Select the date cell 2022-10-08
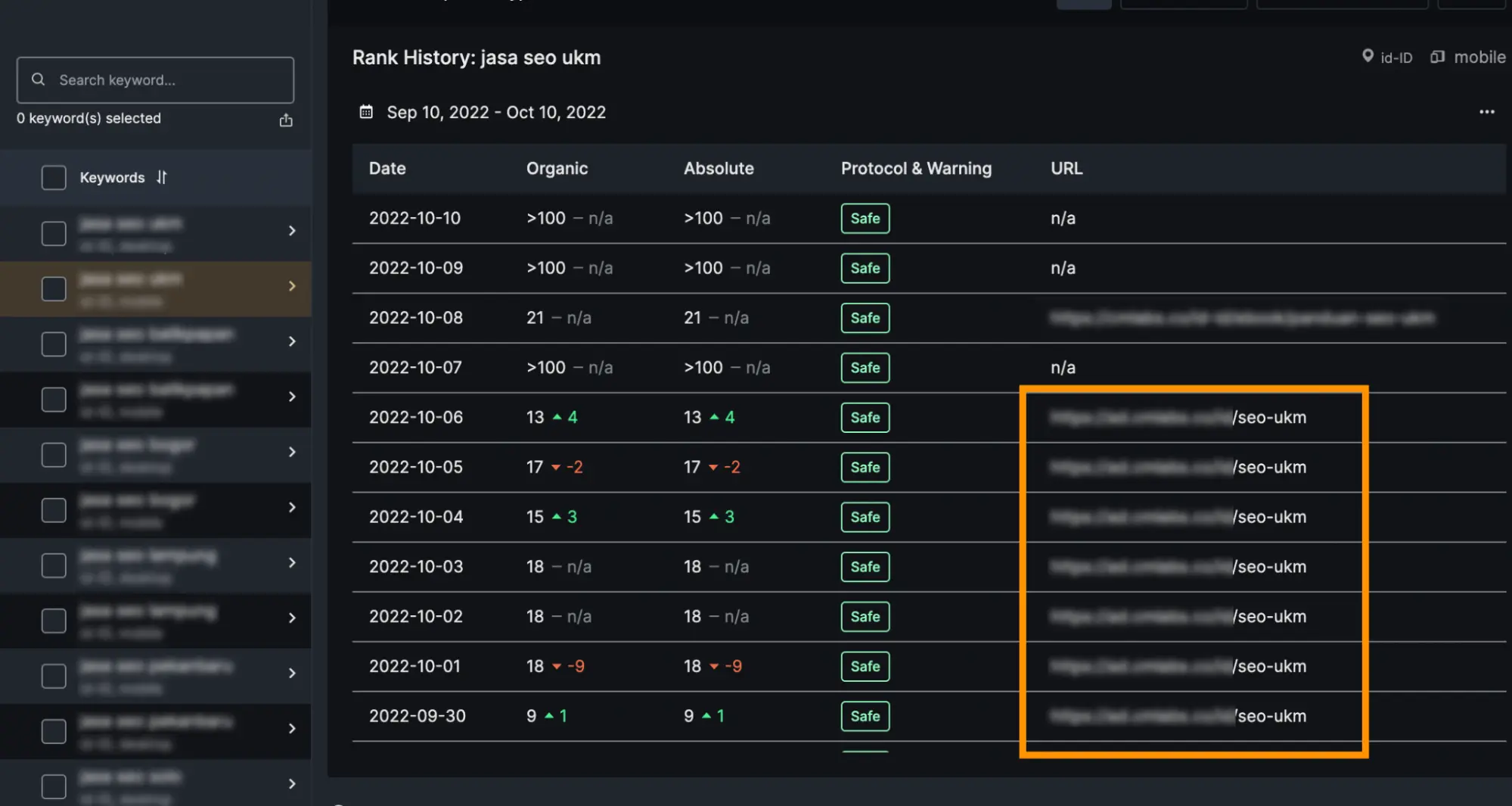Viewport: 1512px width, 806px height. (x=416, y=318)
